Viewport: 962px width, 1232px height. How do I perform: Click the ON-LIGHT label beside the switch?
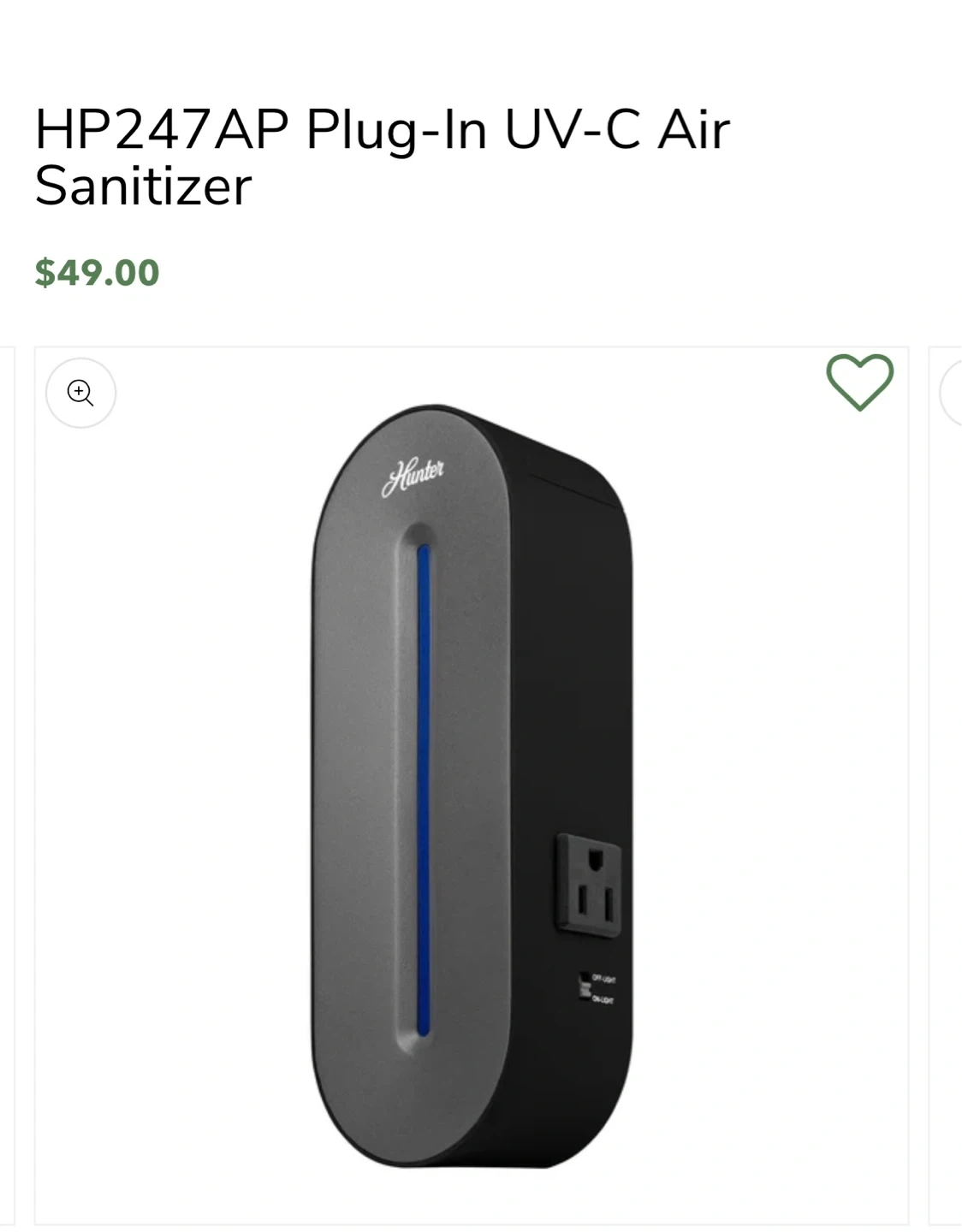(603, 999)
